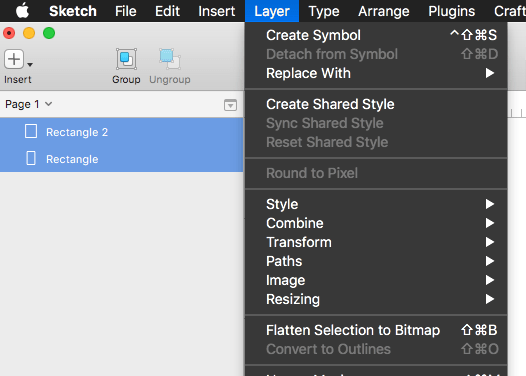The width and height of the screenshot is (526, 376).
Task: Choose Flatten Selection to Bitmap
Action: [376, 330]
